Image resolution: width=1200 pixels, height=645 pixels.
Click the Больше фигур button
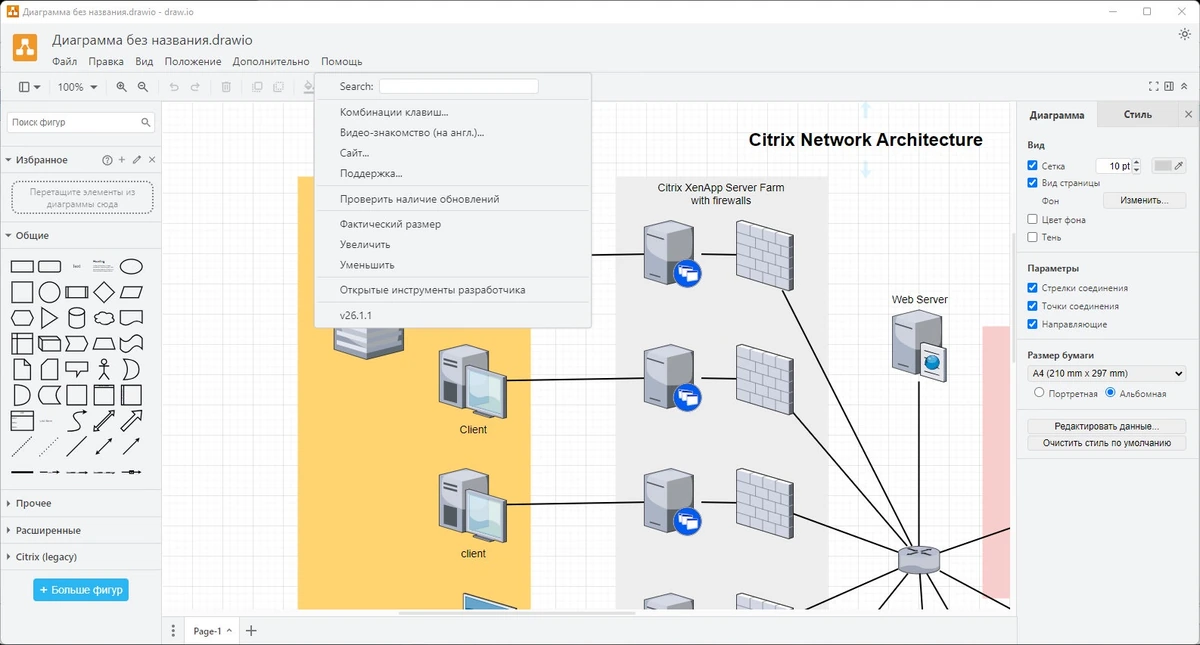coord(81,590)
